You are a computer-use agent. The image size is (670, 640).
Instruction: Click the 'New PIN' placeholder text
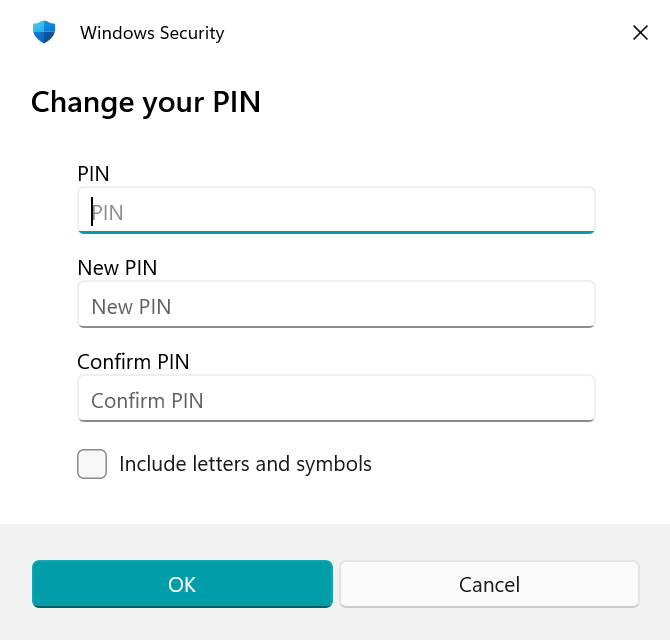pyautogui.click(x=131, y=306)
